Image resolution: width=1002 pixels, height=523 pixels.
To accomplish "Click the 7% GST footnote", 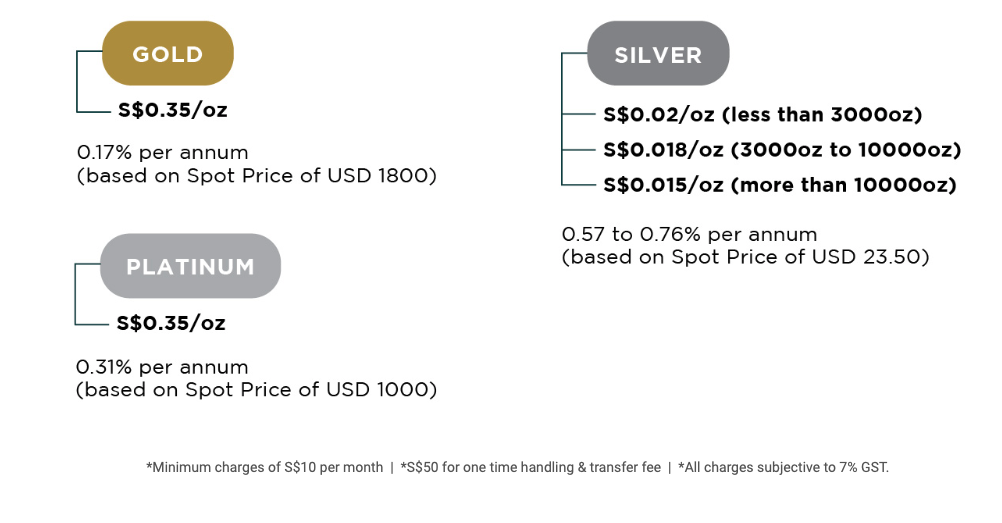I will 783,467.
